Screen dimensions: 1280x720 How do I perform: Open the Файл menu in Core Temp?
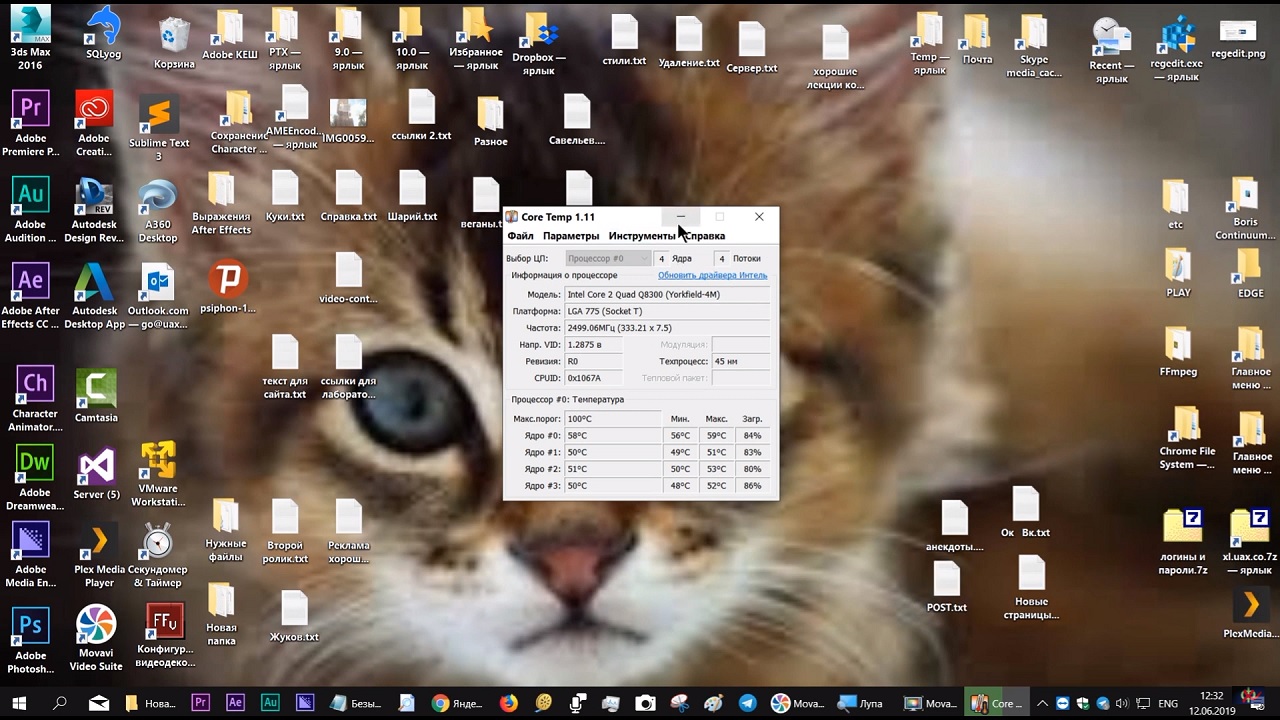click(x=520, y=236)
